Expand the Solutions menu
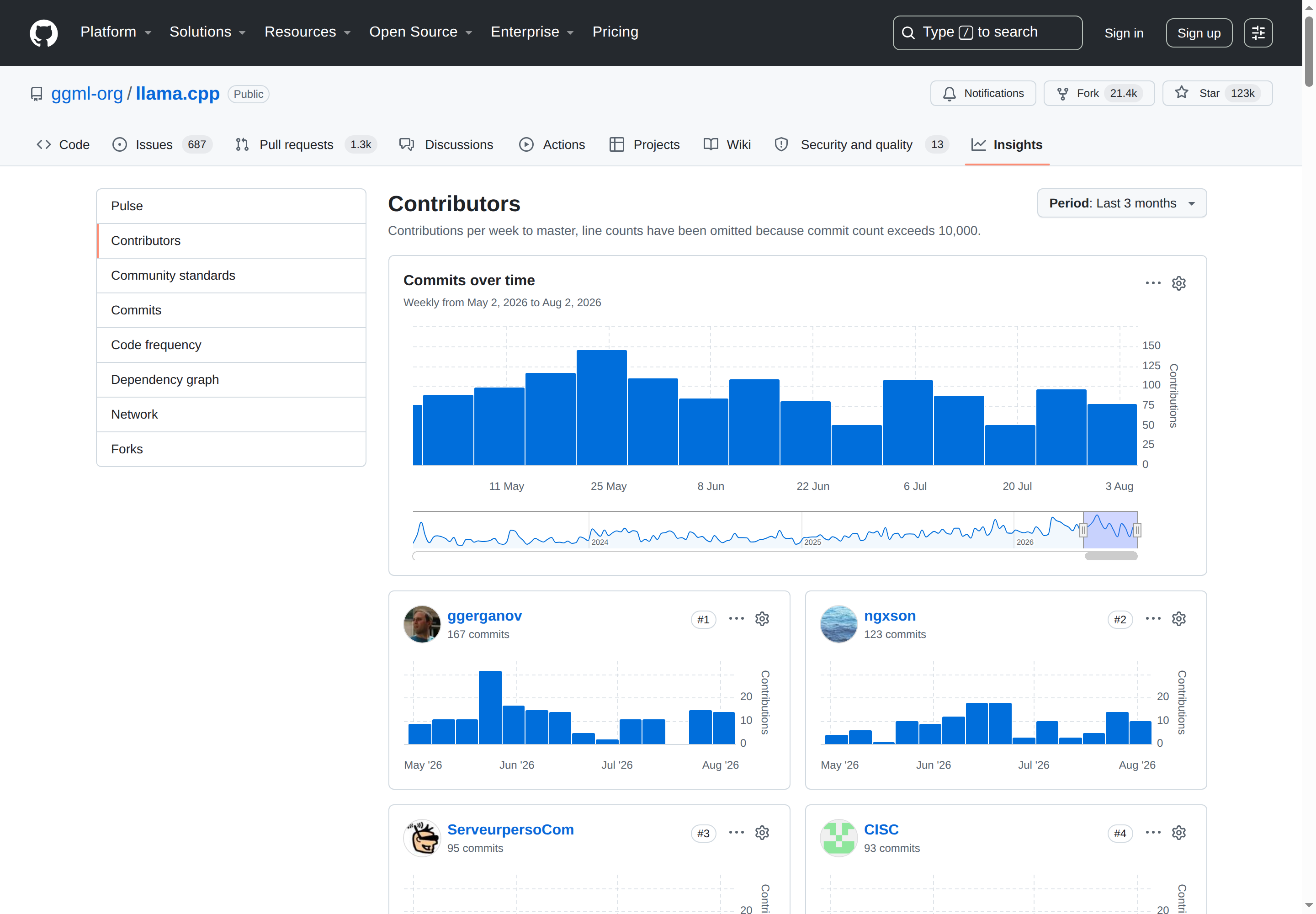1316x914 pixels. (207, 32)
